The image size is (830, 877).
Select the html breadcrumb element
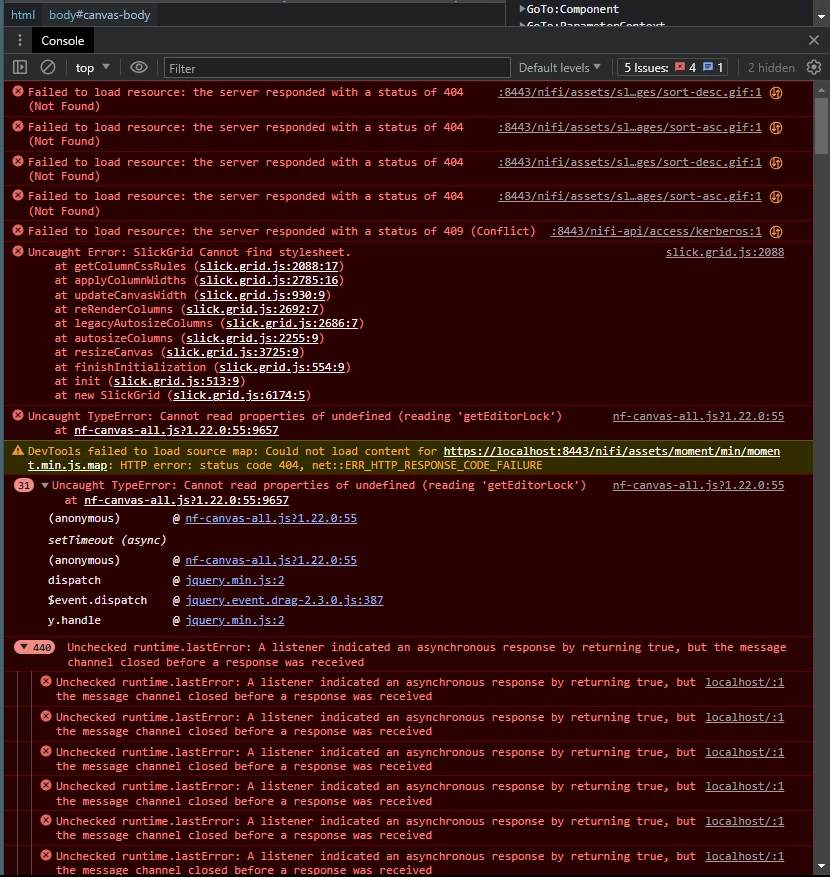pos(23,15)
